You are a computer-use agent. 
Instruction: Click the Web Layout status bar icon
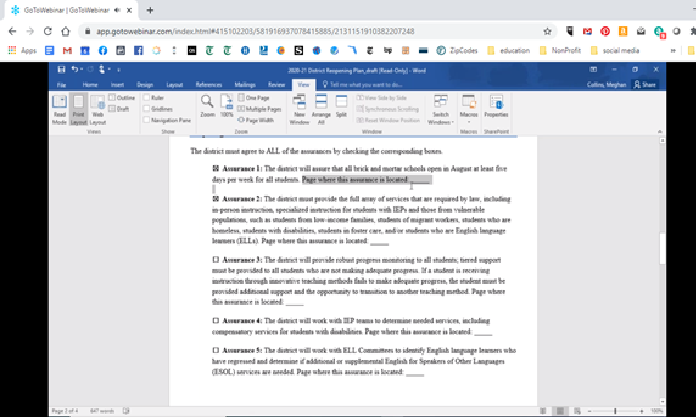(577, 411)
